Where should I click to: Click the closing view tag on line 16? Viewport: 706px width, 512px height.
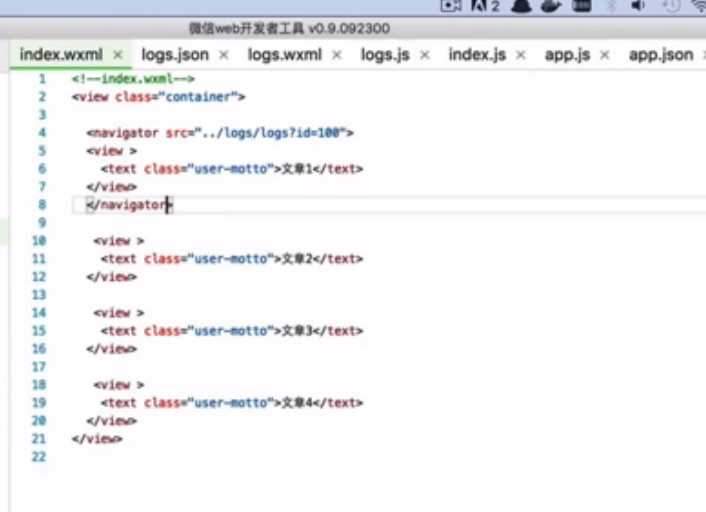coord(112,349)
